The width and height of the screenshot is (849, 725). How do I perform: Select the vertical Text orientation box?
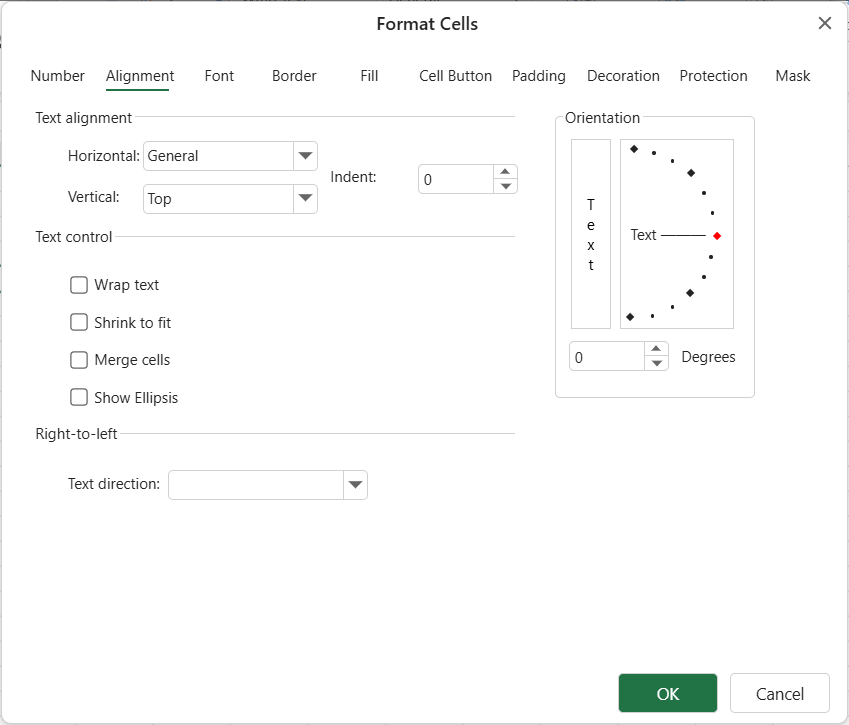pos(590,234)
